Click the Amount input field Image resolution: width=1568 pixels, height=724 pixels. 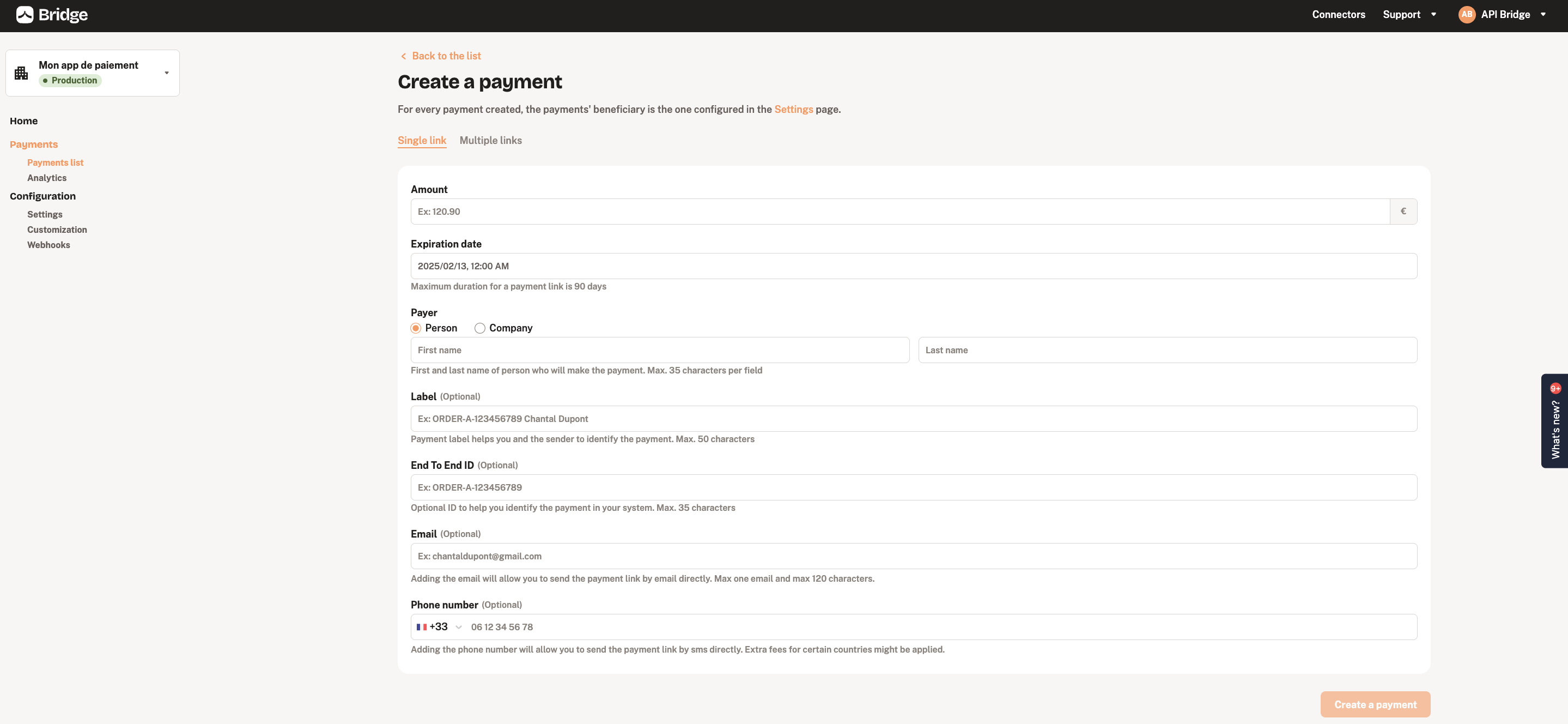pyautogui.click(x=900, y=211)
